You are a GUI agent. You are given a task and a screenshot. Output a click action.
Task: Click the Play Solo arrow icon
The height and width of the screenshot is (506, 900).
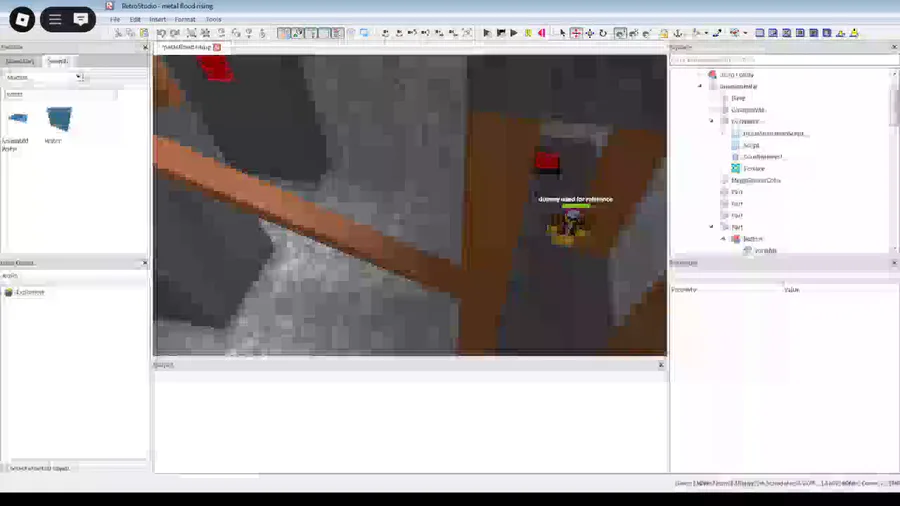pos(487,33)
